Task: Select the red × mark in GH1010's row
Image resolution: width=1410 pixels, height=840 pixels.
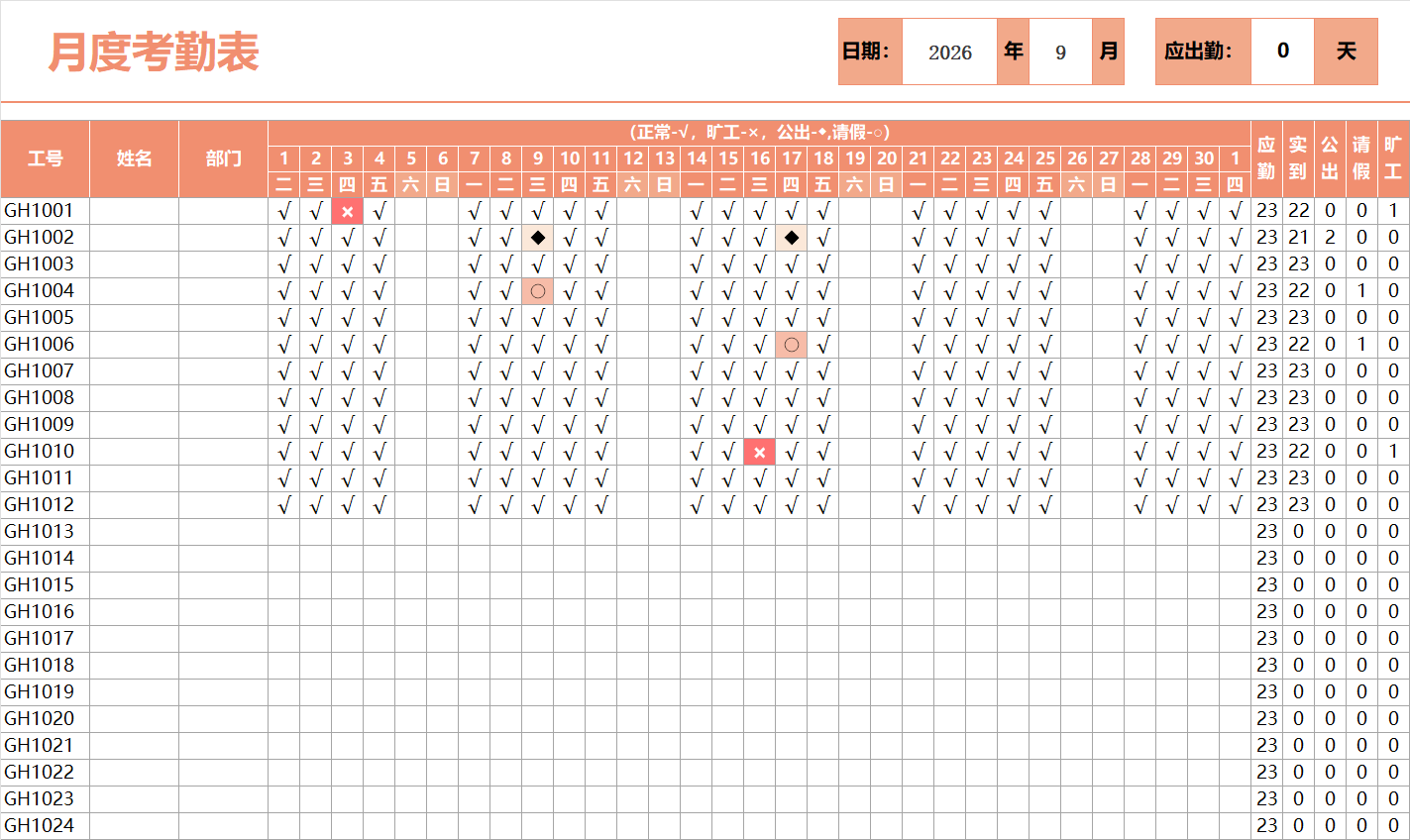Action: pyautogui.click(x=759, y=452)
